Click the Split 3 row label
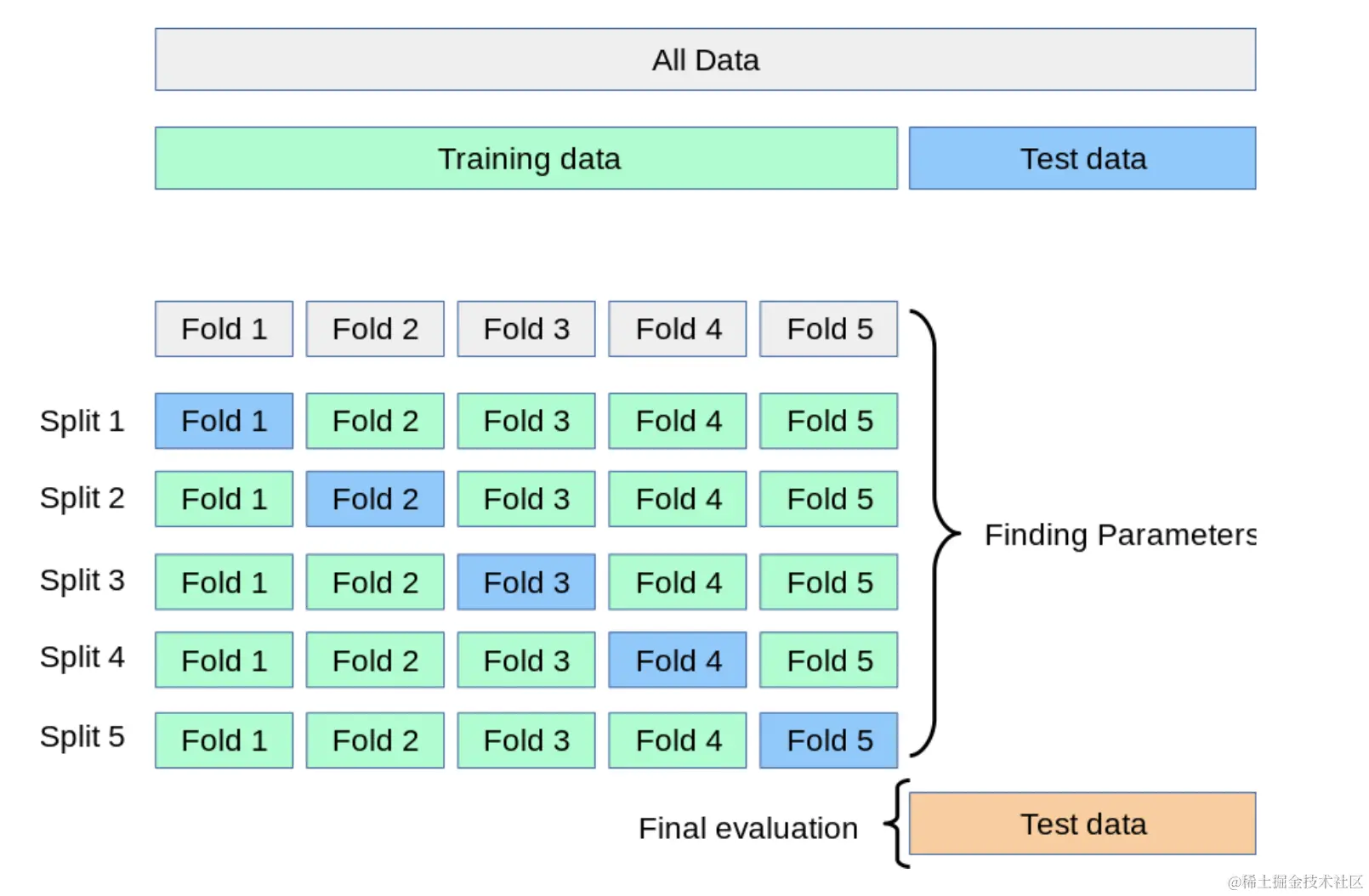Image resolution: width=1369 pixels, height=896 pixels. [82, 581]
